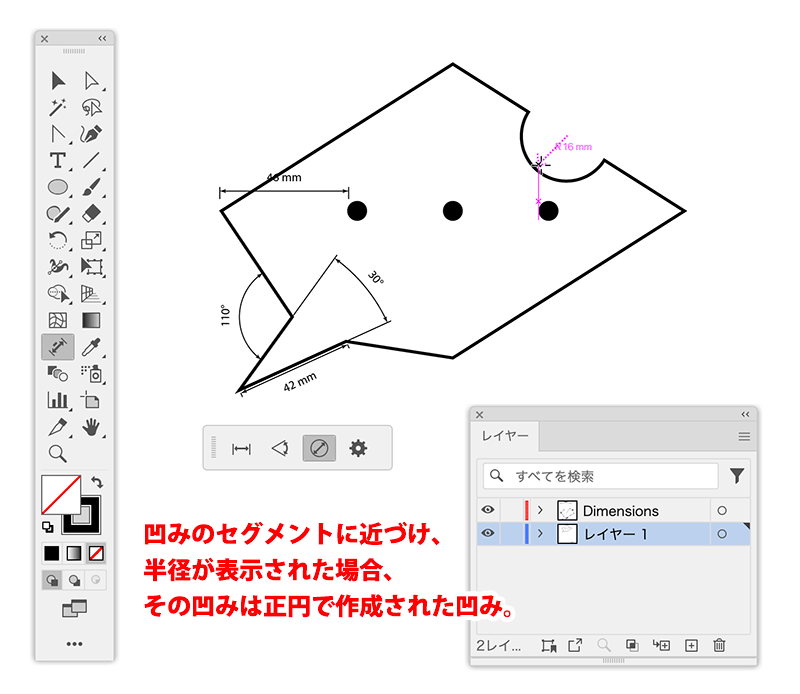Grab the Hand tool
Viewport: 800px width, 694px height.
click(x=90, y=429)
